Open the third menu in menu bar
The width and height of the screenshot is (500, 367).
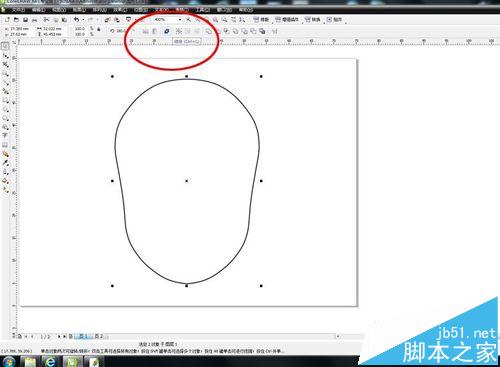59,10
